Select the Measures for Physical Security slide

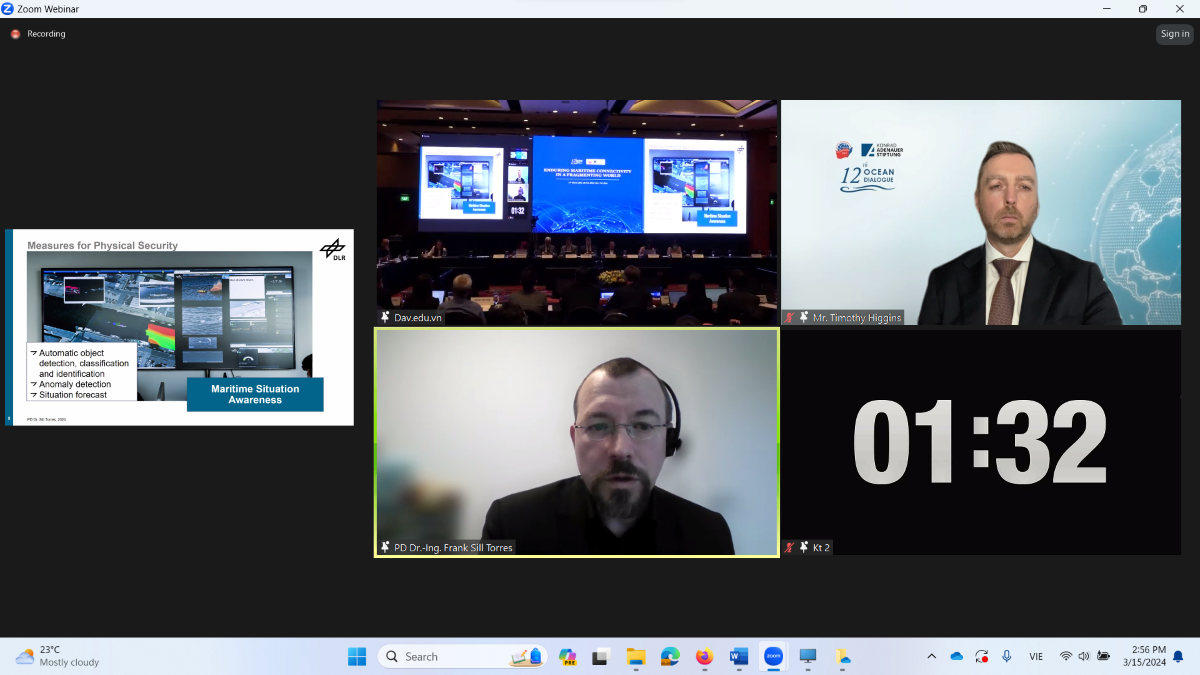click(x=179, y=327)
